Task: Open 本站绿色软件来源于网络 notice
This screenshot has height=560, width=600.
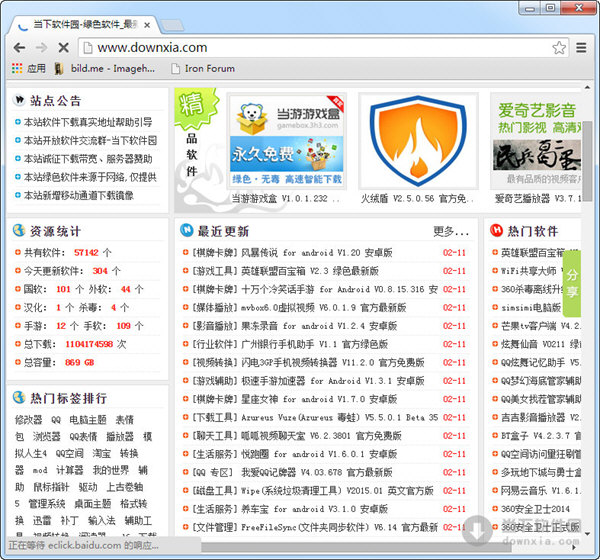Action: click(90, 177)
